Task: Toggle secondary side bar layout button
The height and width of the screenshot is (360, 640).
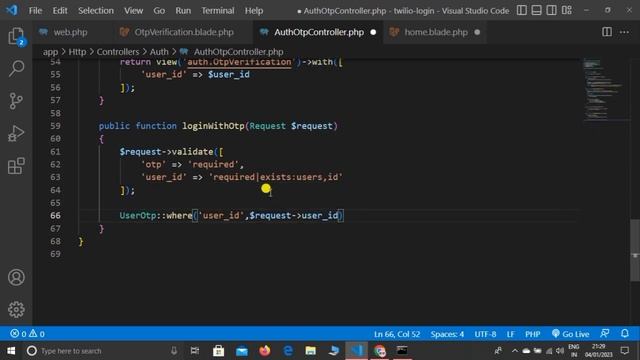Action: click(x=551, y=10)
